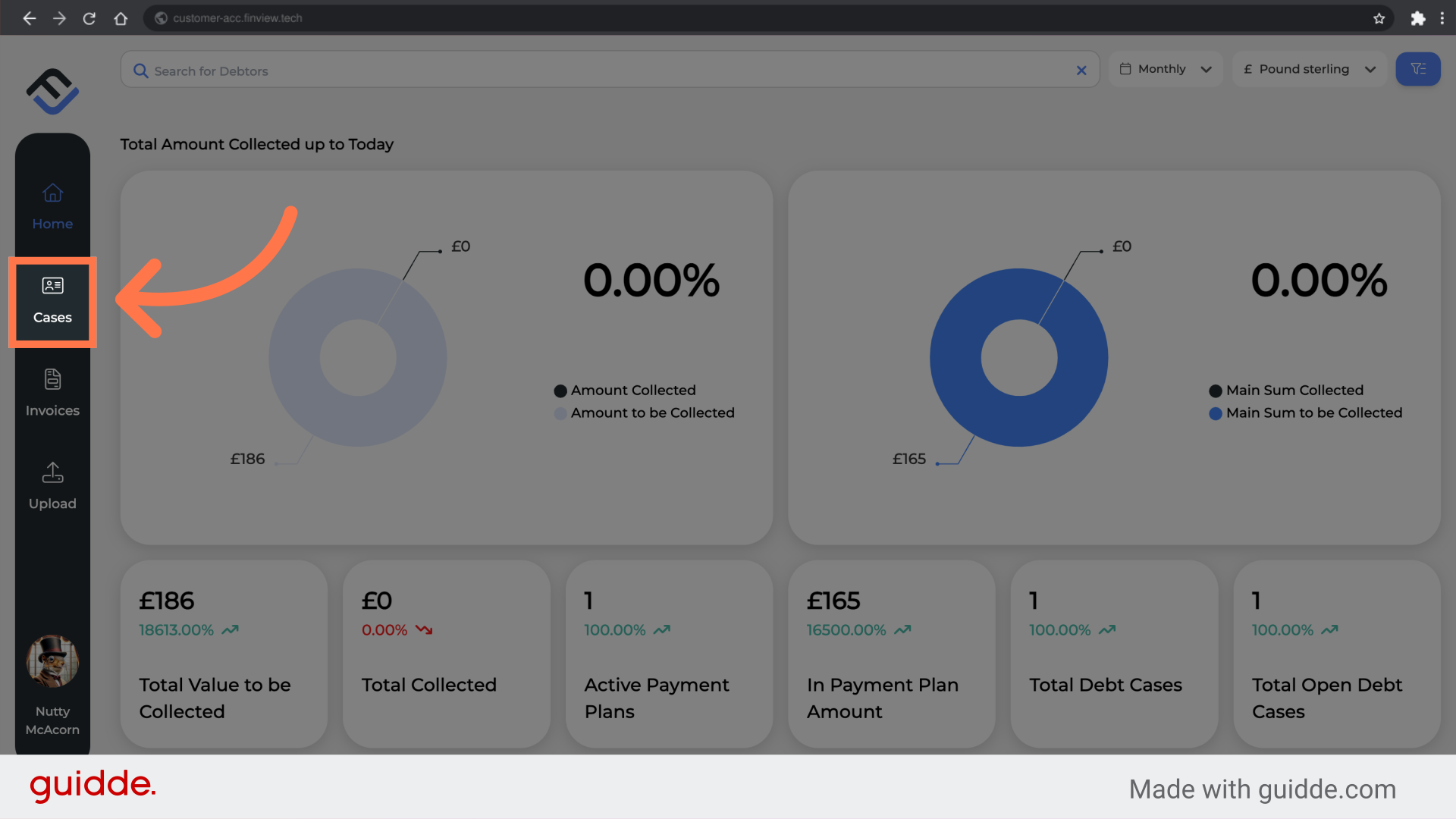Click the Search for Debtors input field
The width and height of the screenshot is (1456, 819).
coord(608,69)
